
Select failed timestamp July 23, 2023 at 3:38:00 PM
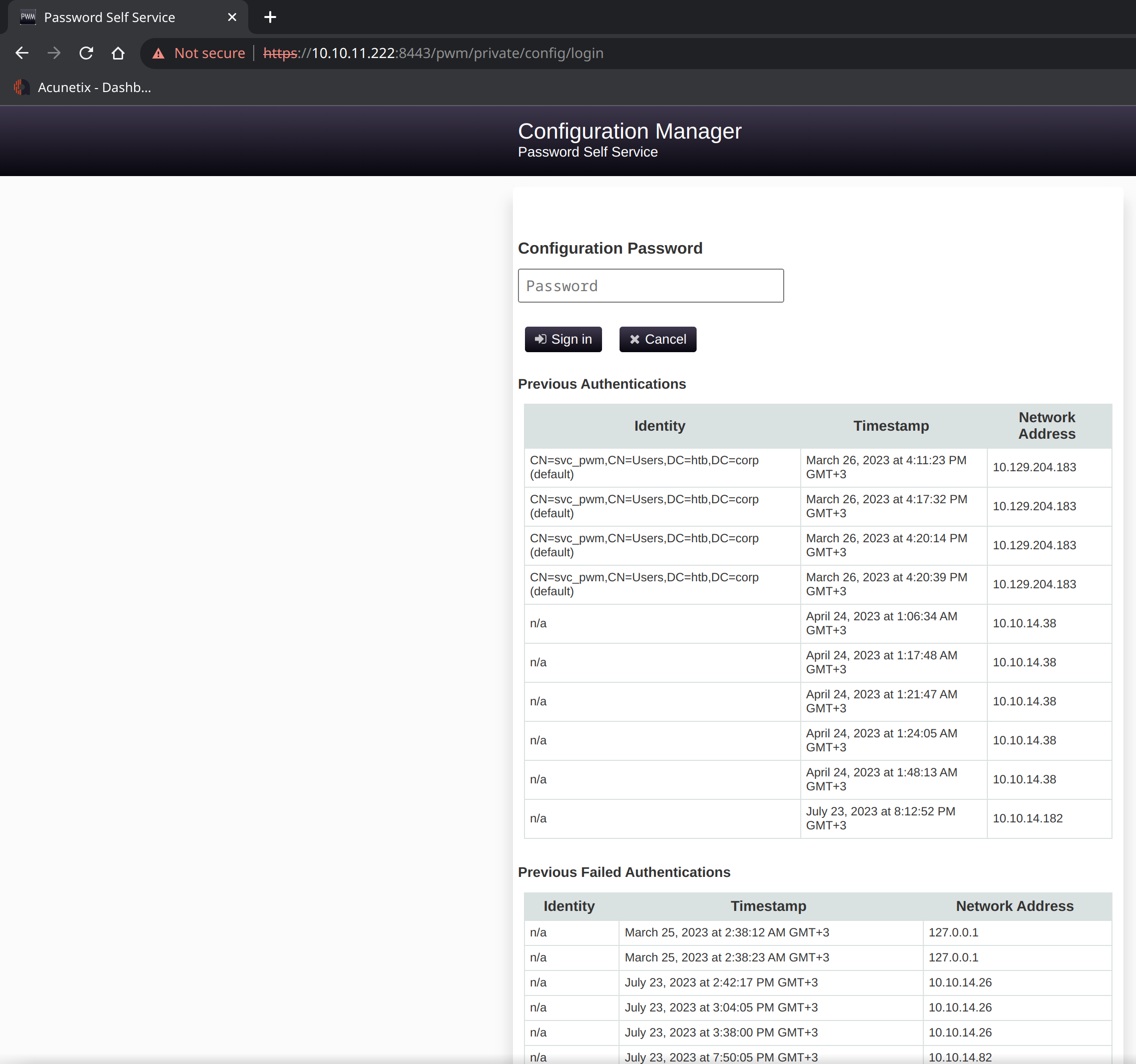coord(721,1032)
